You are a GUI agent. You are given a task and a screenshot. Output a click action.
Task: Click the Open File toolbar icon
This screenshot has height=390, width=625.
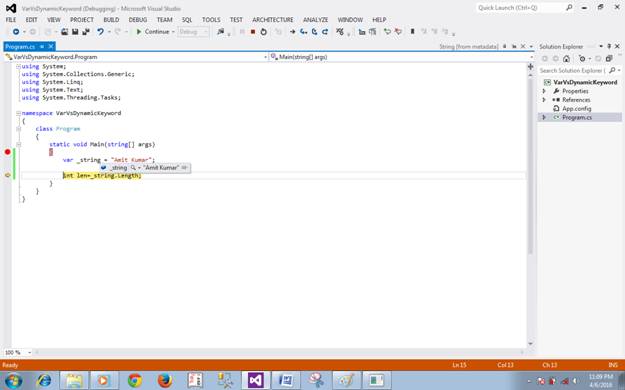[x=64, y=32]
